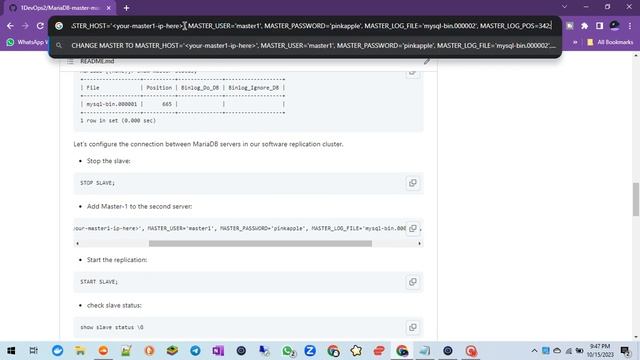640x360 pixels.
Task: Open the All Bookmarks folder
Action: [x=610, y=42]
